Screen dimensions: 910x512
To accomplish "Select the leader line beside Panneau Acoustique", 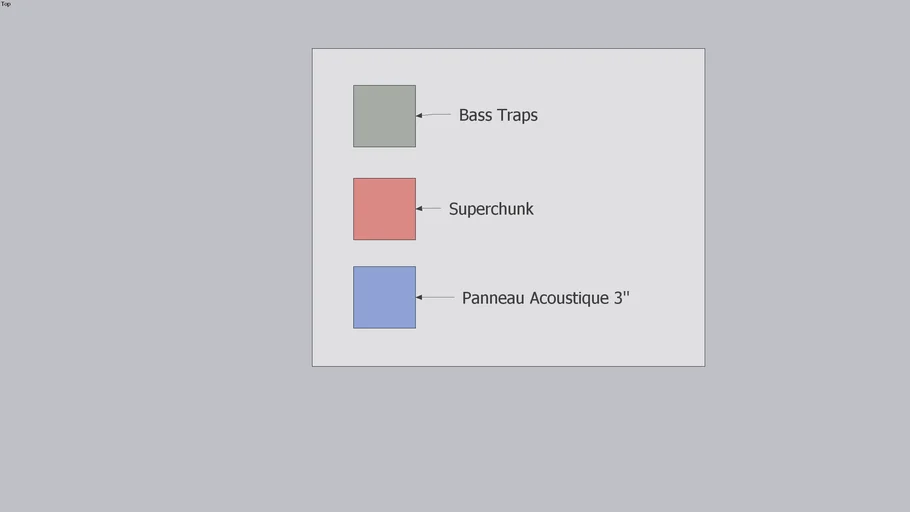I will [439, 297].
